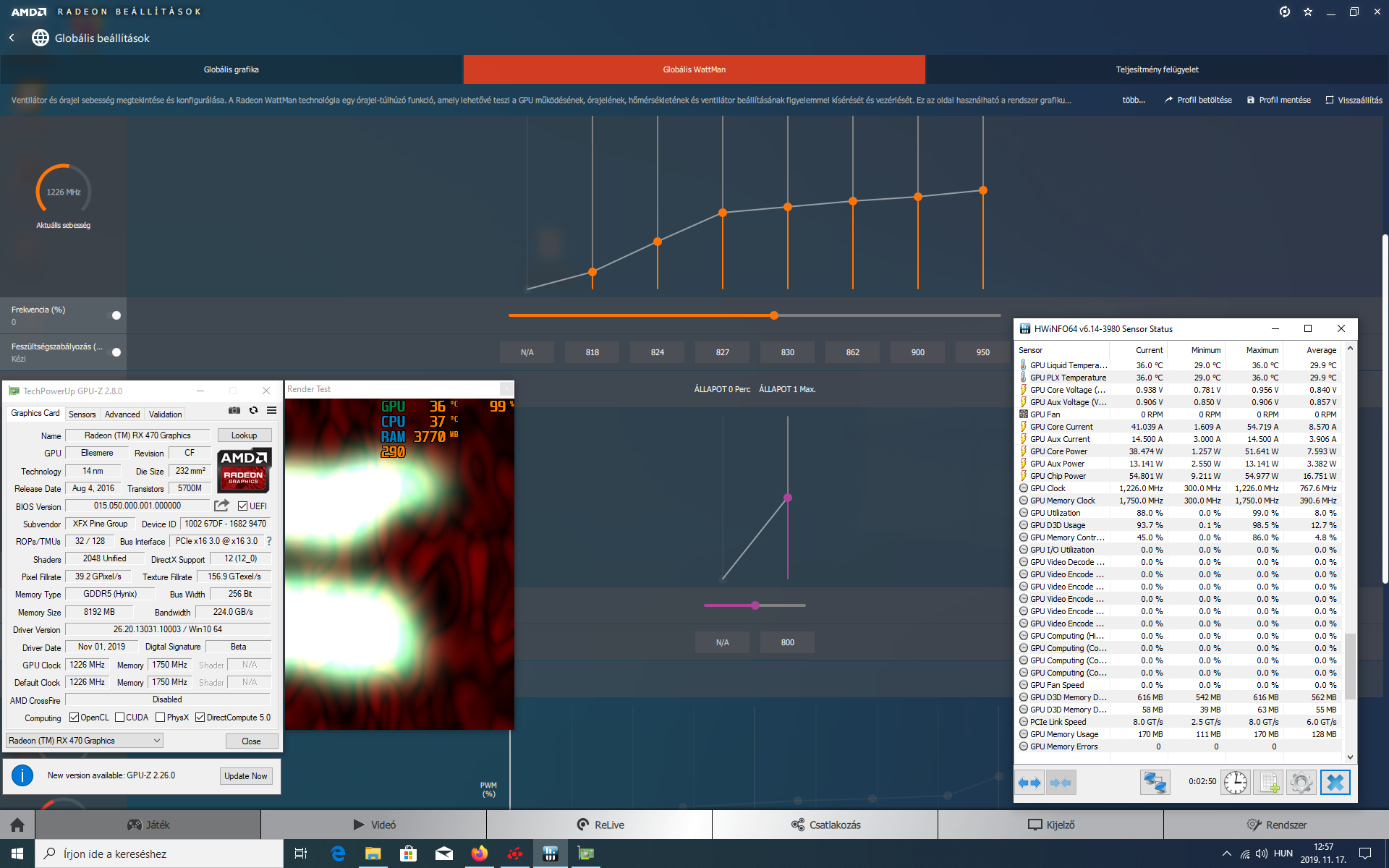Click the HUN language indicator in tray
Image resolution: width=1389 pixels, height=868 pixels.
pyautogui.click(x=1283, y=854)
